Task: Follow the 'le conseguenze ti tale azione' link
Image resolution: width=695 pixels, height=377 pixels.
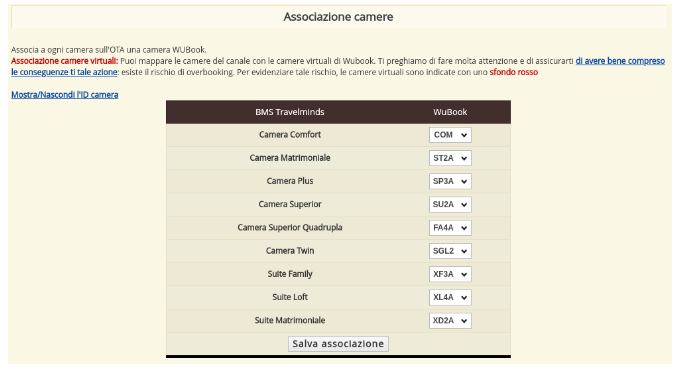Action: click(x=64, y=72)
